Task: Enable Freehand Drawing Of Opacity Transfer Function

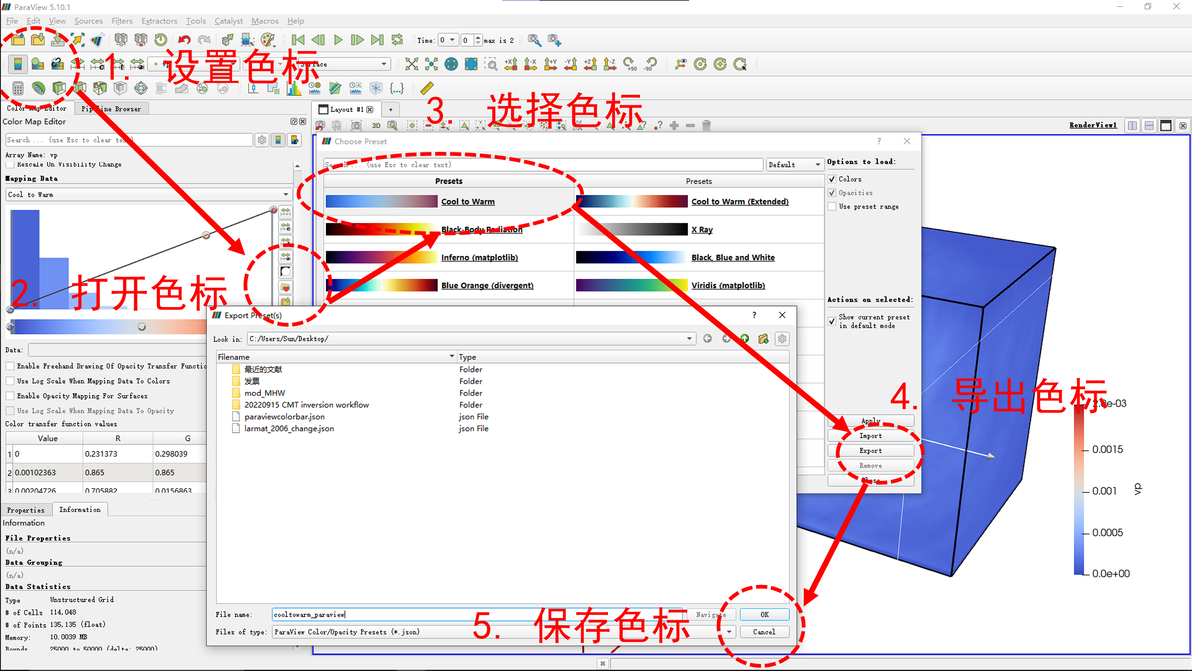Action: pos(10,366)
